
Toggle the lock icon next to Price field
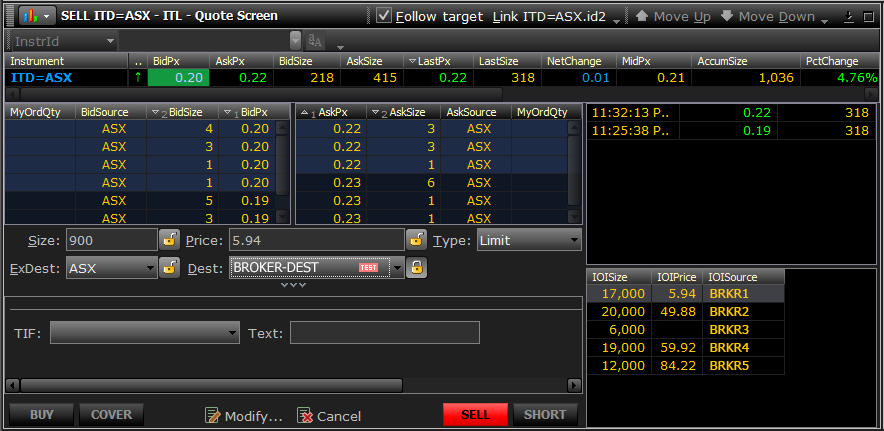coord(416,240)
